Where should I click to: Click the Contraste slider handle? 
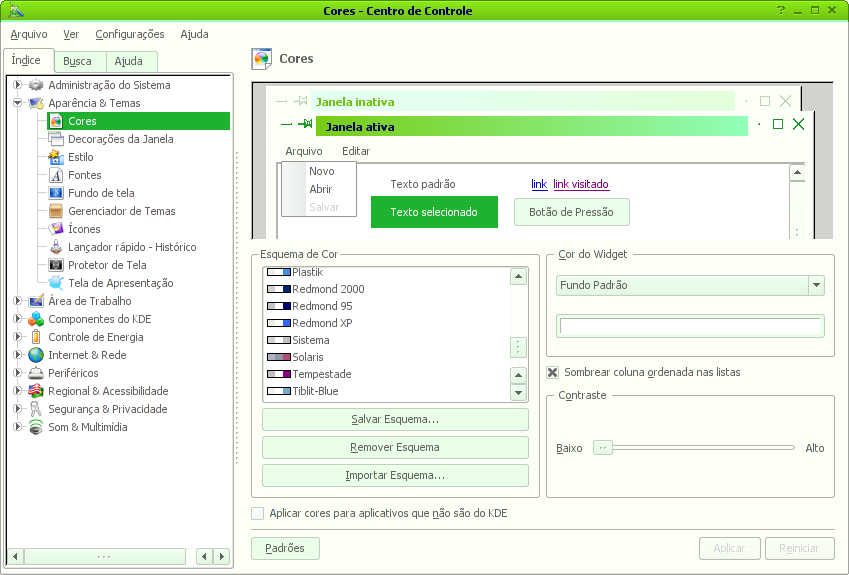pyautogui.click(x=603, y=448)
